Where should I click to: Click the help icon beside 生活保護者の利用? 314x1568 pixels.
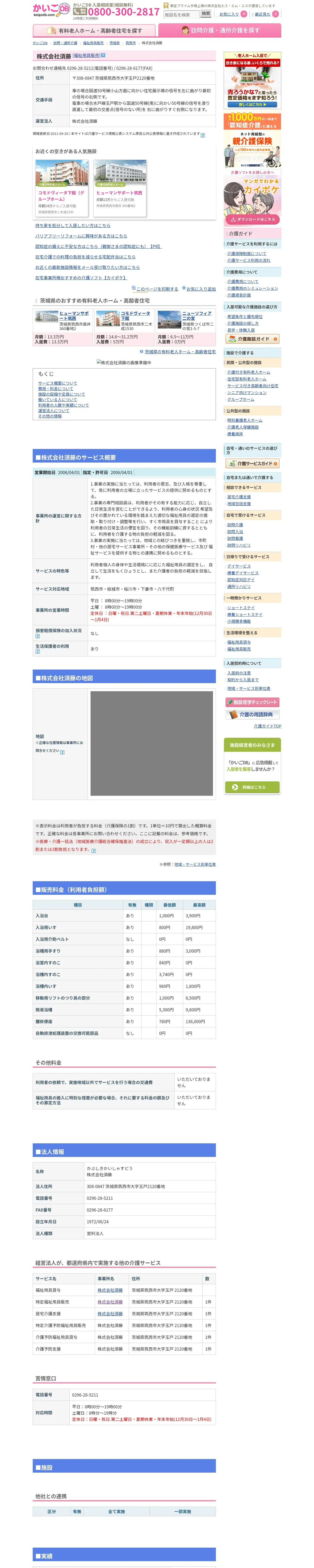[38, 651]
